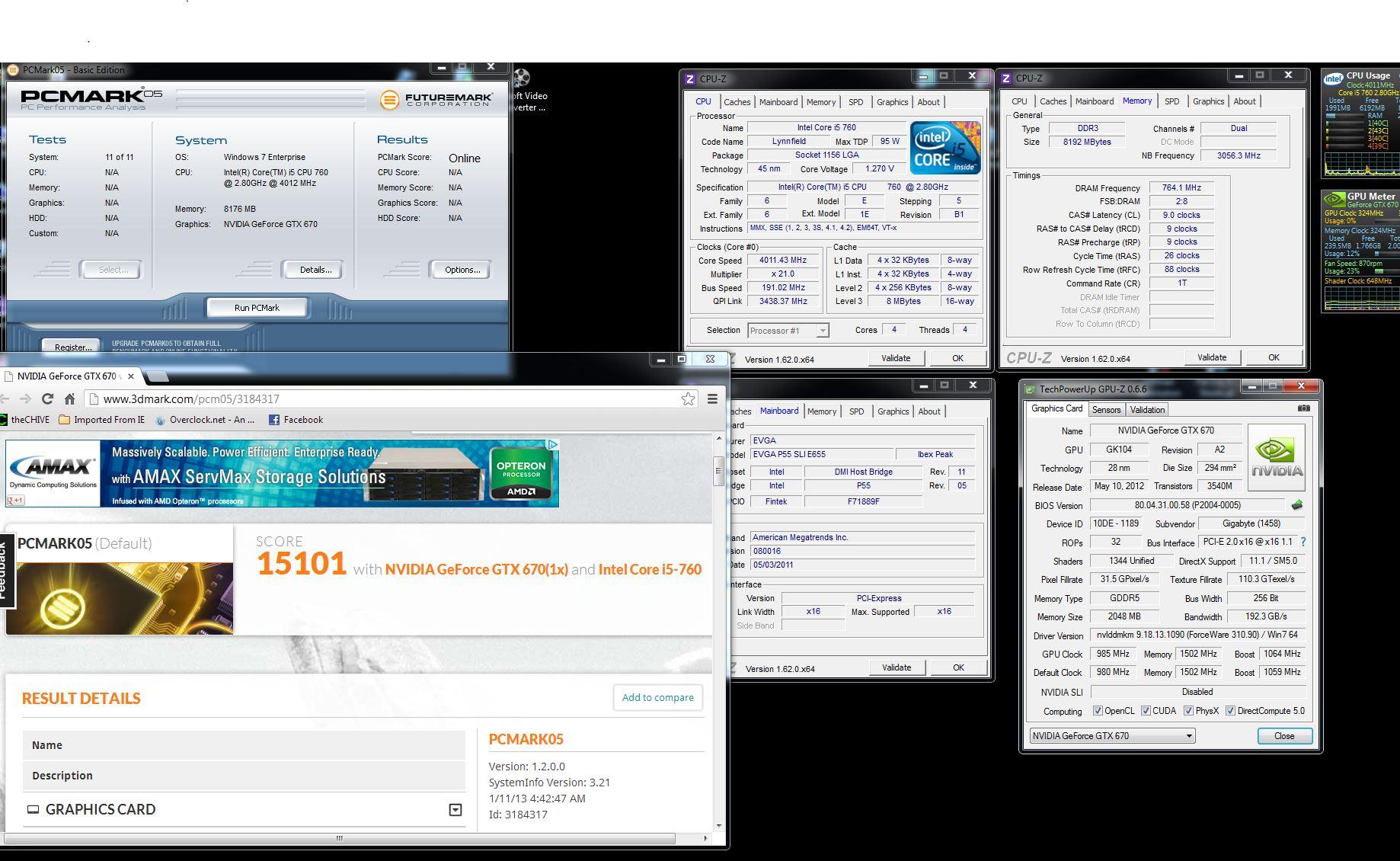Toggle the CUDA checkbox in GPU-Z

(1146, 711)
